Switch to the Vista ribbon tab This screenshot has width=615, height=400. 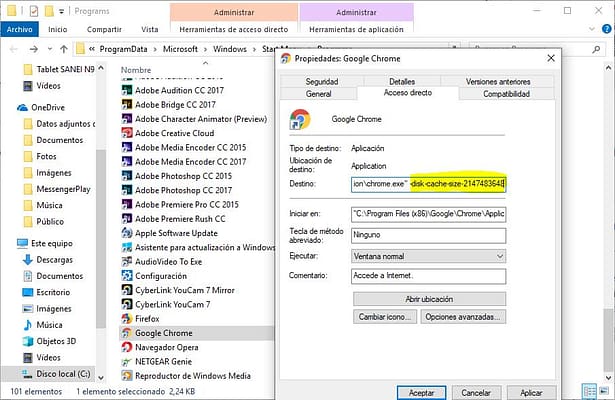tap(150, 29)
